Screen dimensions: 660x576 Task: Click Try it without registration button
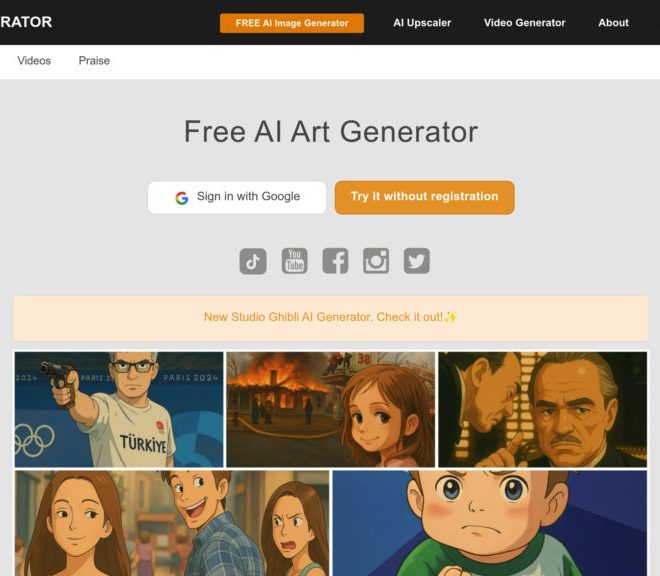pos(425,197)
